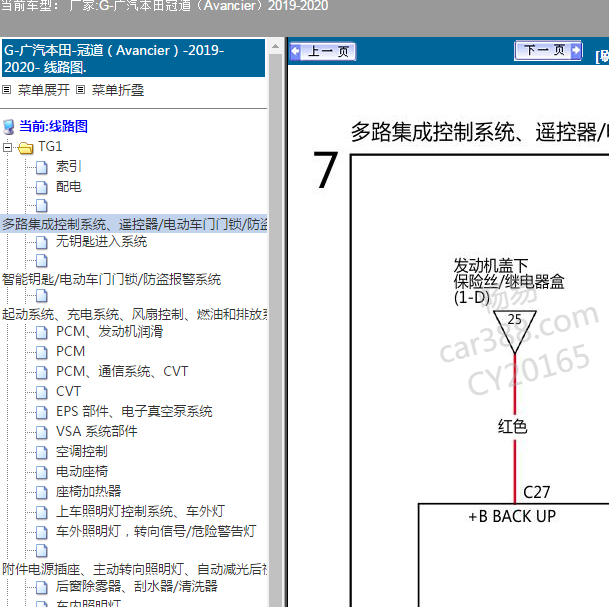The width and height of the screenshot is (609, 607).
Task: Click the computer icon beside 当前:线路图
Action: coord(9,127)
